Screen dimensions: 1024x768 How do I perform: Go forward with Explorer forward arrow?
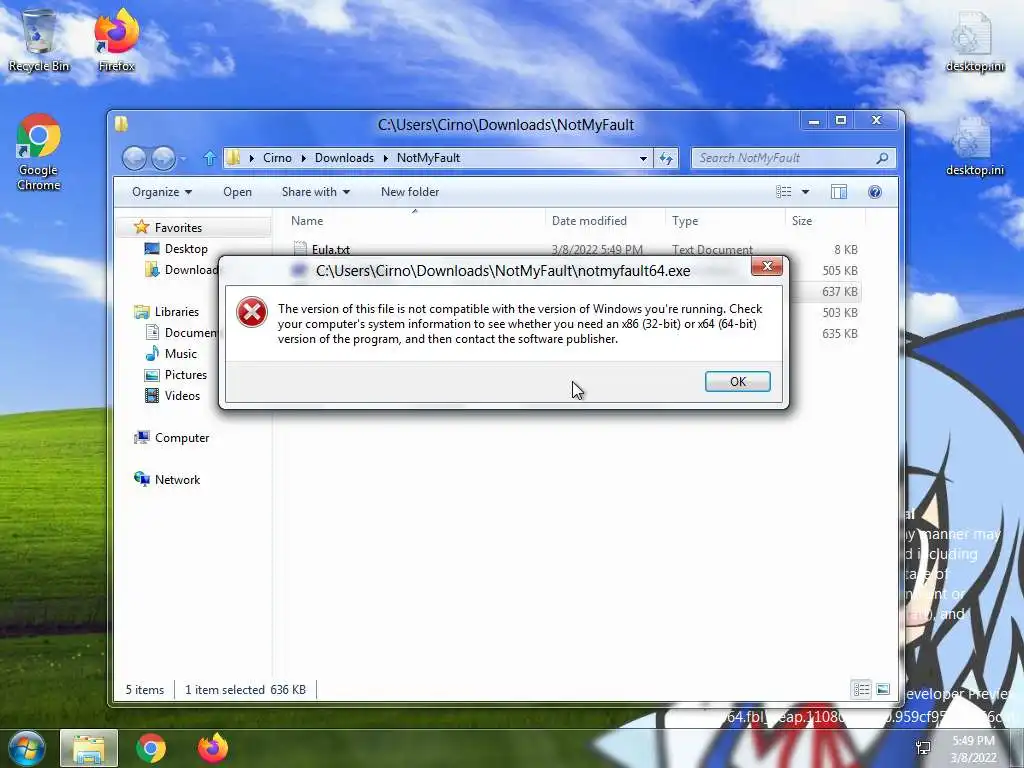[x=163, y=158]
